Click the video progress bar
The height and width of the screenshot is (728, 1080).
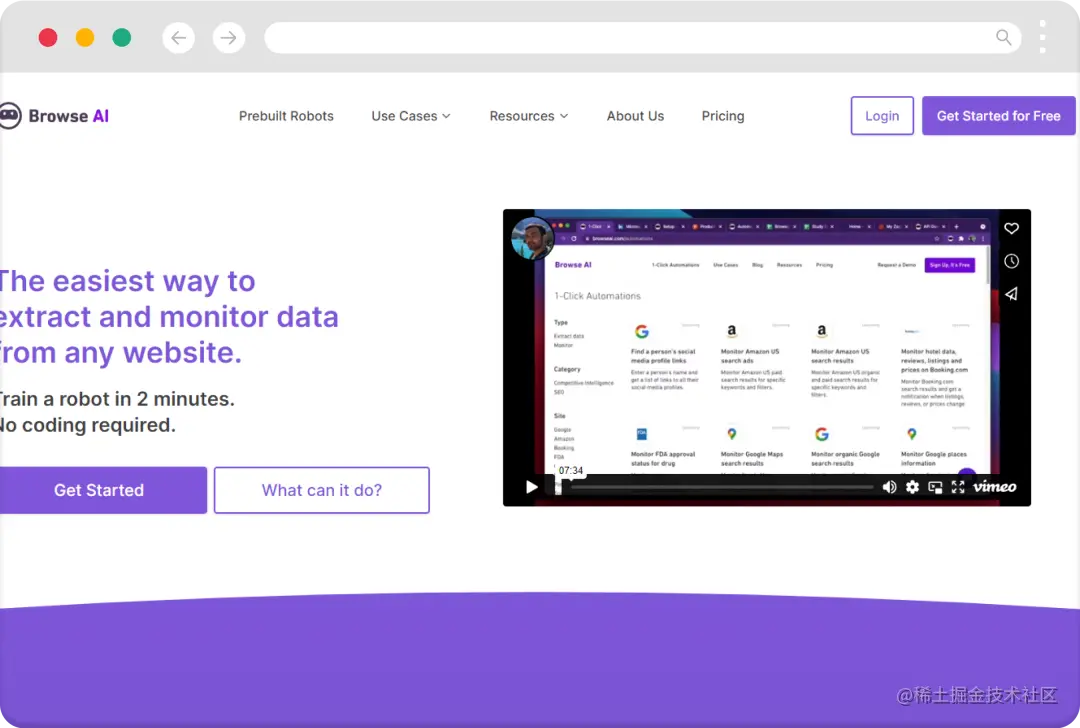(x=715, y=487)
